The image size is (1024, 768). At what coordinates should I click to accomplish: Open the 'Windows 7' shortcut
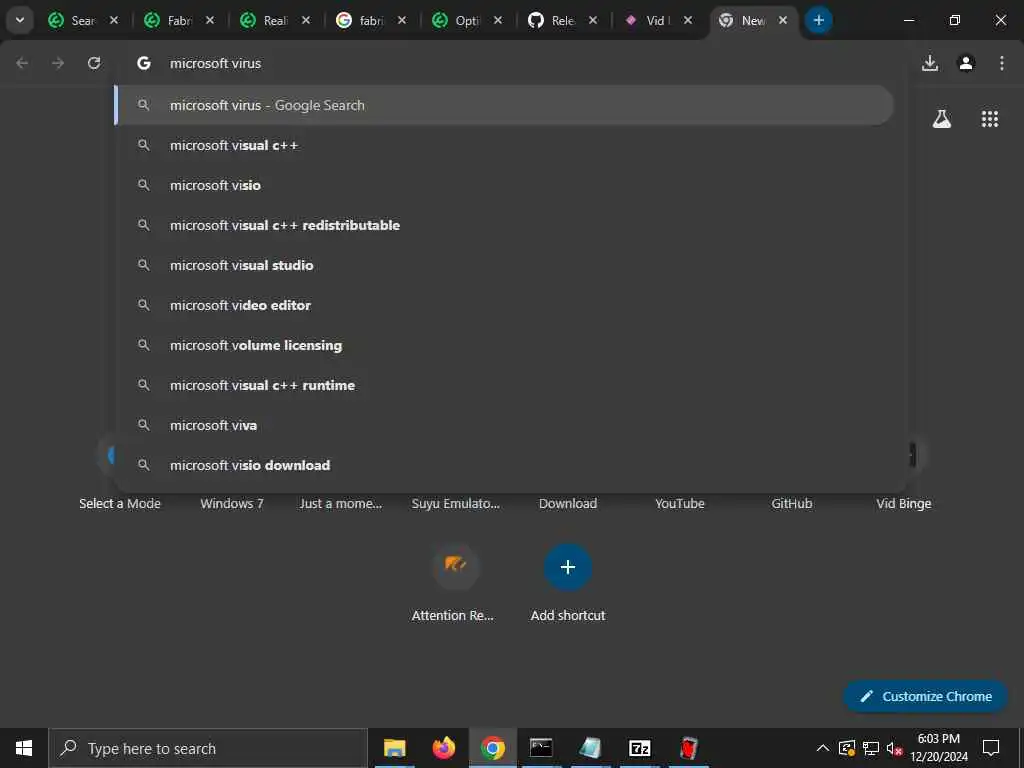pyautogui.click(x=232, y=504)
